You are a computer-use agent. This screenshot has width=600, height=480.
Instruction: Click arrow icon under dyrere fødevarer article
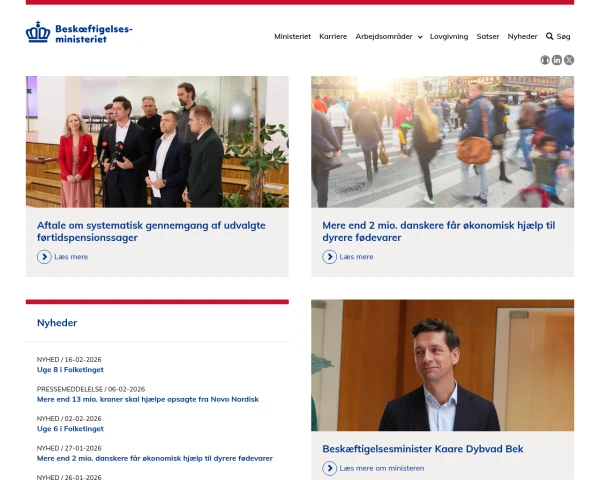click(x=329, y=257)
